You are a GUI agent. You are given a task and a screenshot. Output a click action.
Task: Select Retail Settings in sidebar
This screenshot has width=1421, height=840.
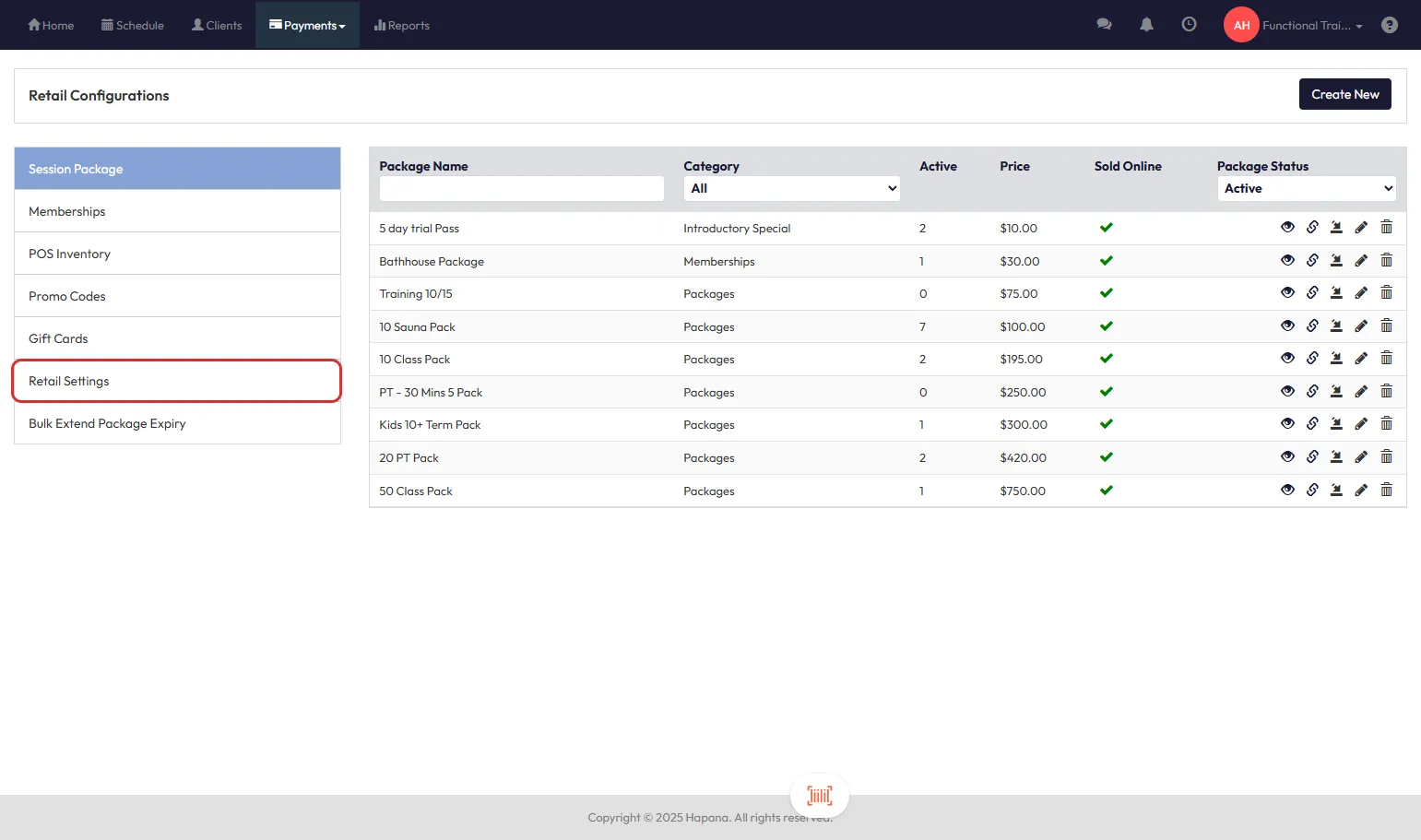[176, 381]
